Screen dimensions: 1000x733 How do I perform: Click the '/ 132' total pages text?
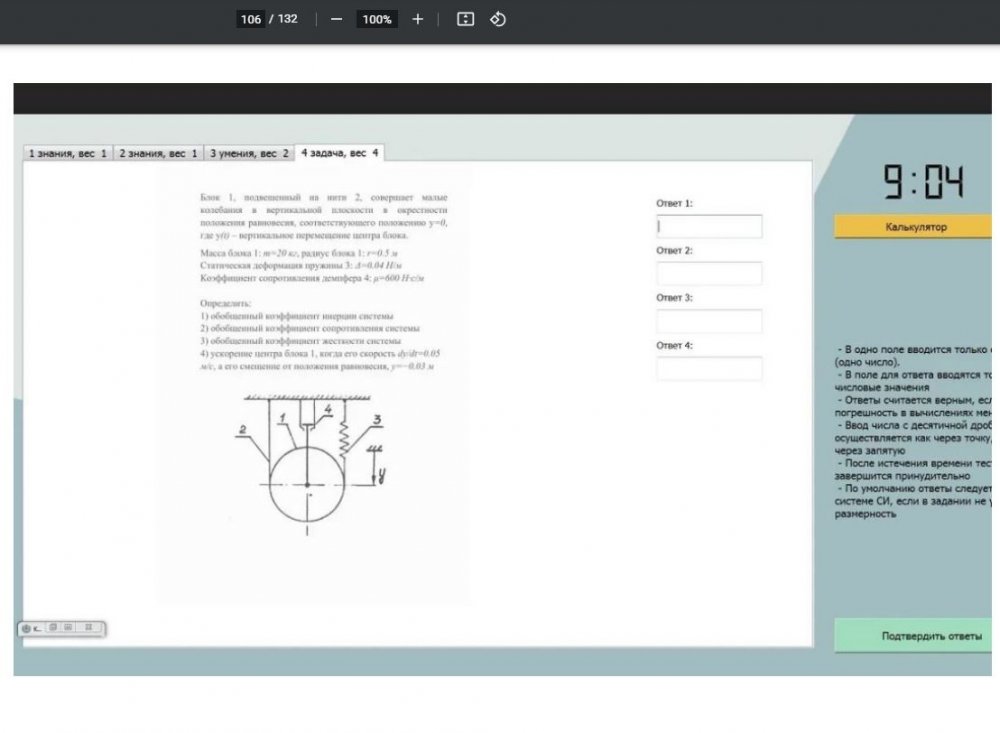tap(283, 19)
